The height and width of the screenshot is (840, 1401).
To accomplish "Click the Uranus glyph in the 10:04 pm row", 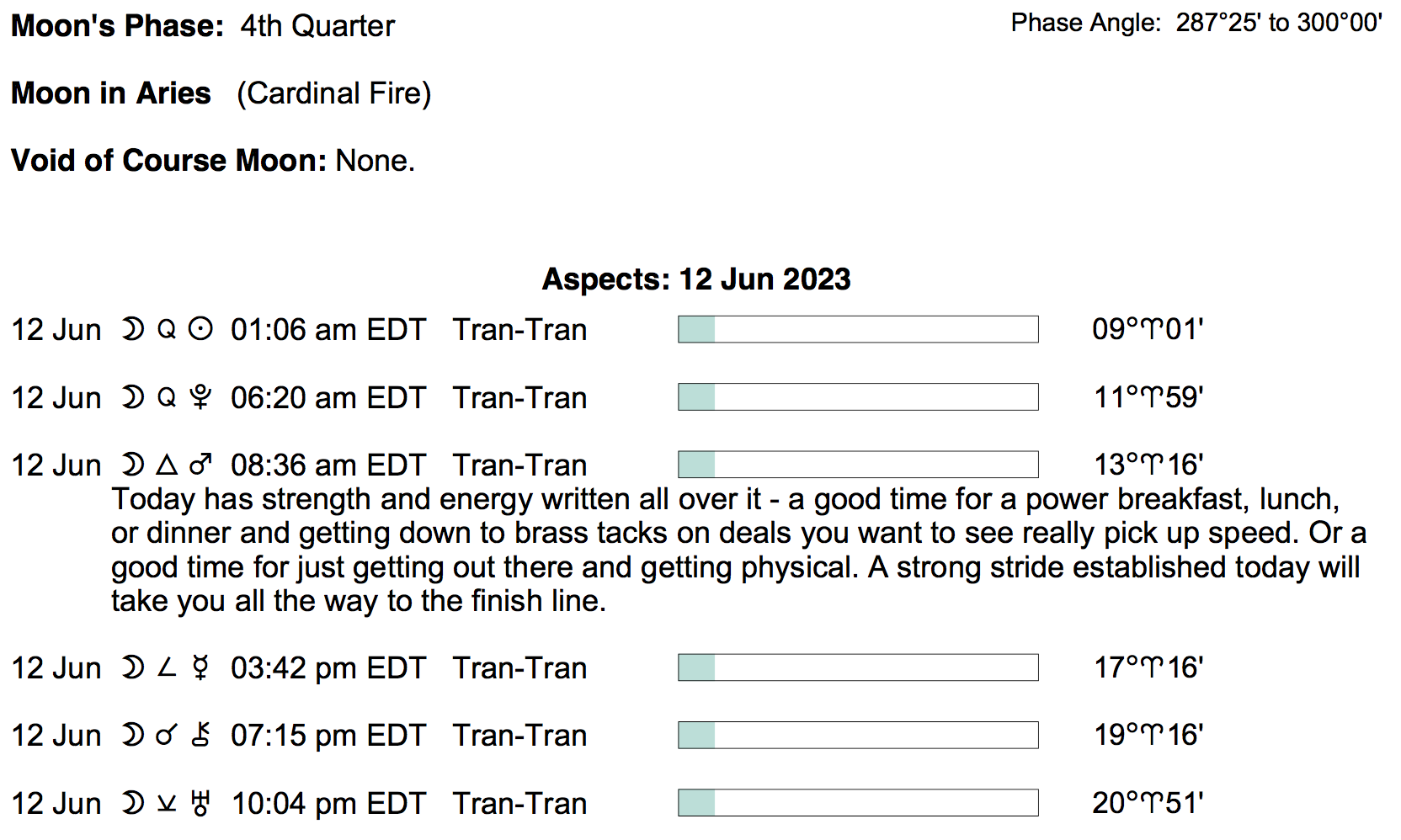I will pos(200,804).
